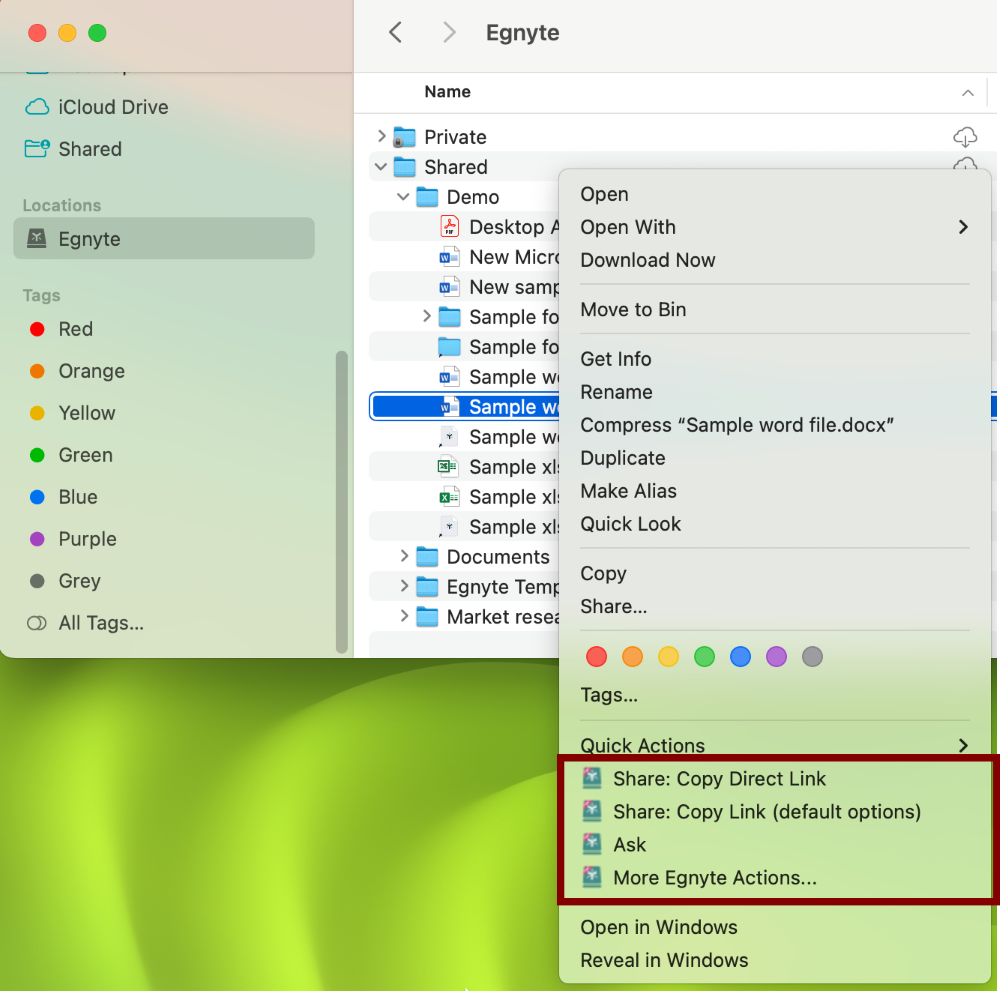Click the Word icon of New Micro file
This screenshot has width=1000, height=991.
tap(450, 256)
